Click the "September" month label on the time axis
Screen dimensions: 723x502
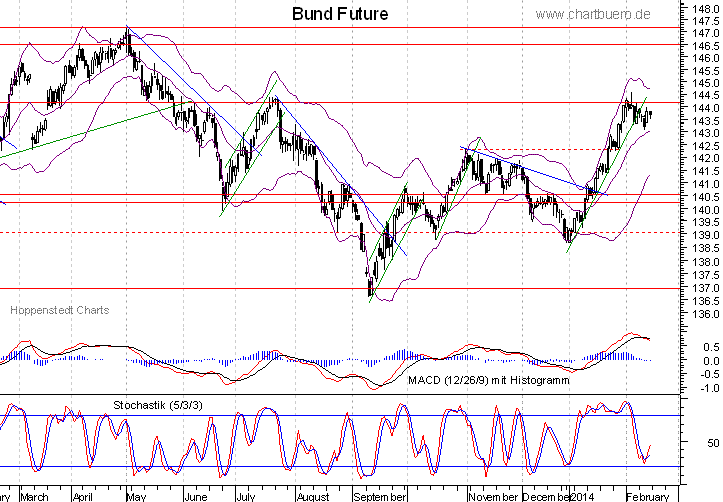pos(380,497)
